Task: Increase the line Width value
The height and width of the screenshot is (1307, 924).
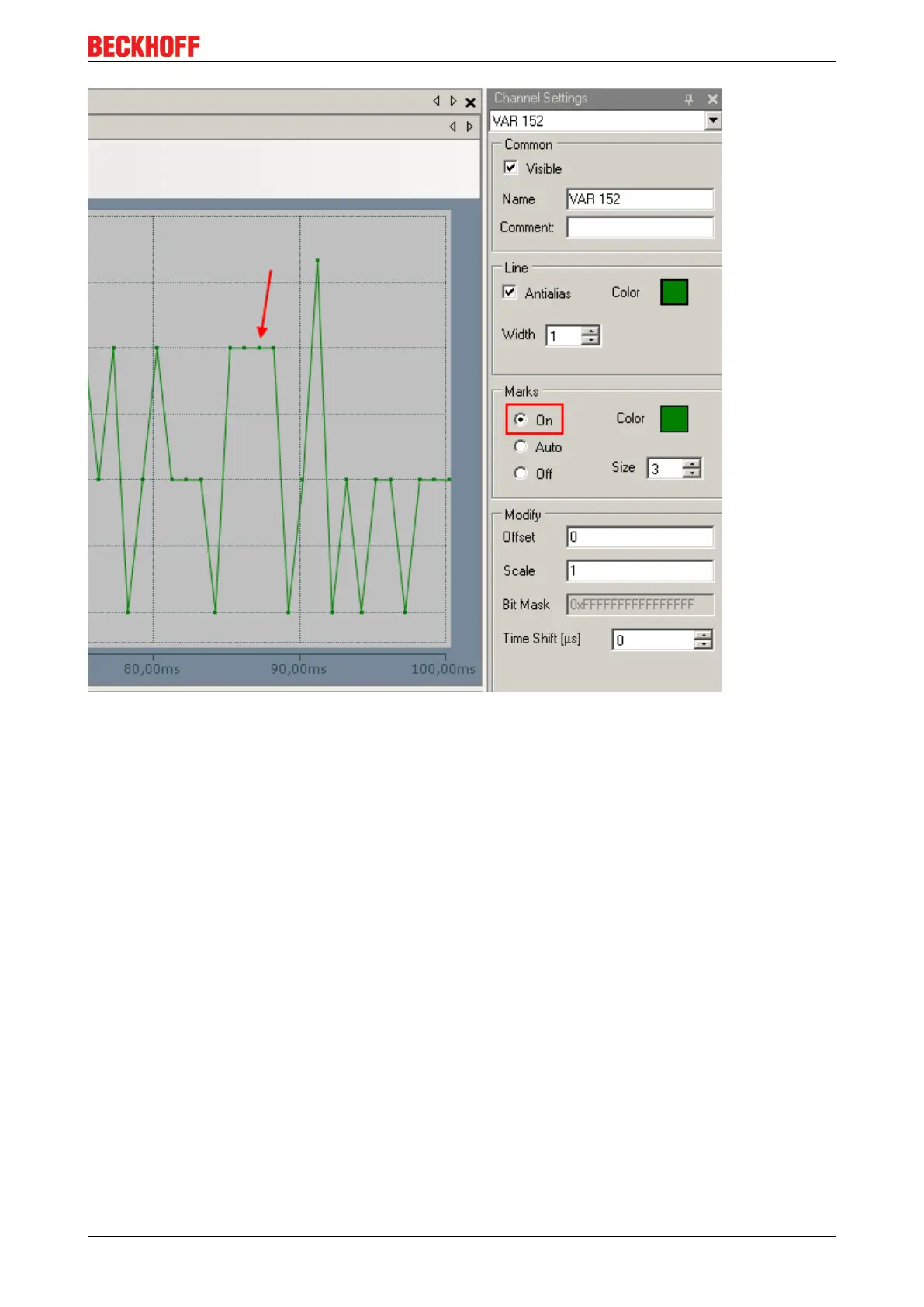Action: [591, 331]
